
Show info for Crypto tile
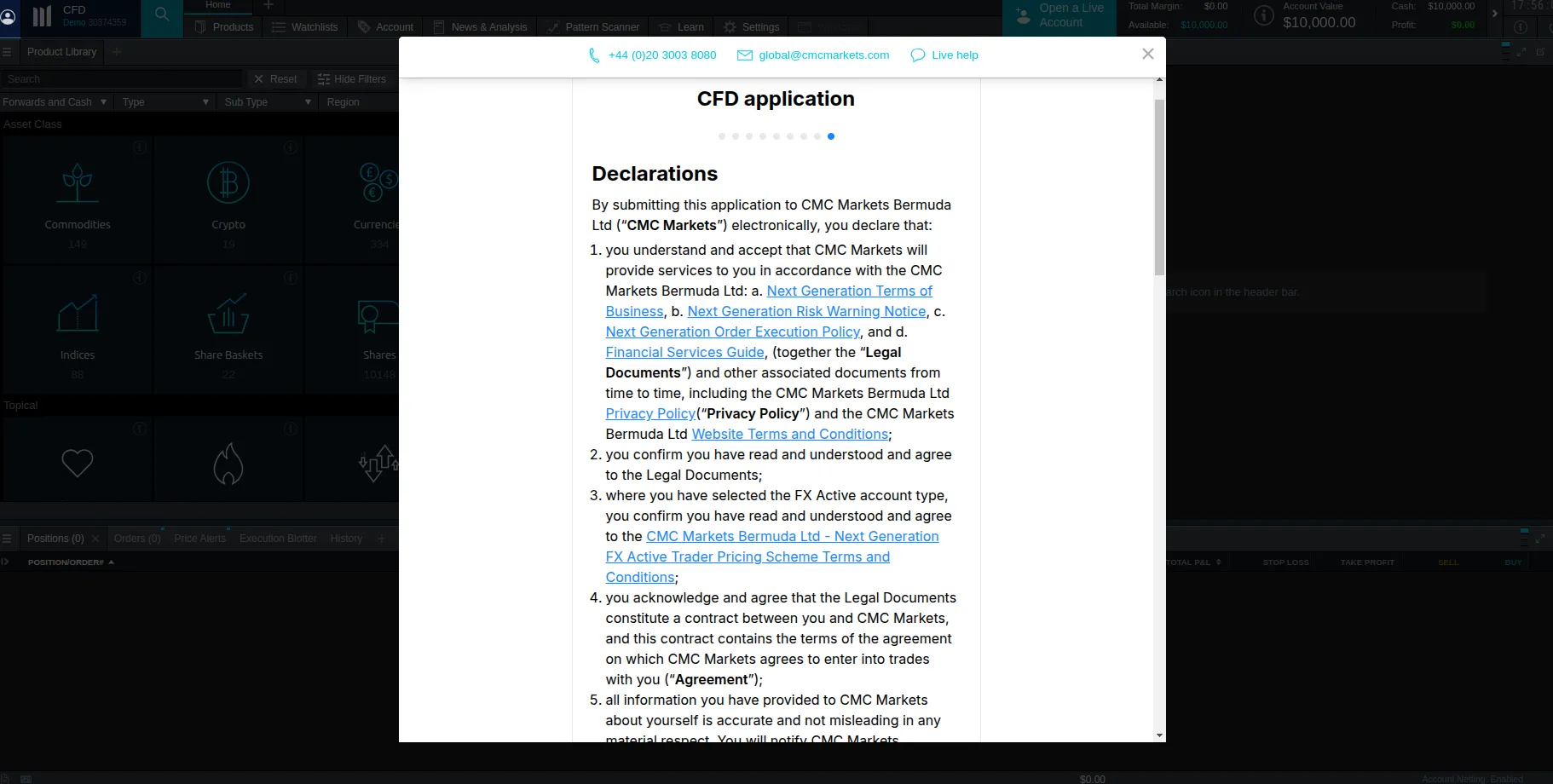point(291,147)
